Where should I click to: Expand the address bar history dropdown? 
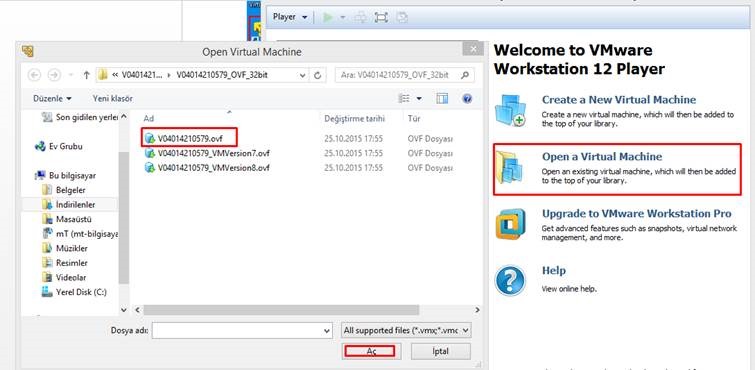click(x=302, y=75)
